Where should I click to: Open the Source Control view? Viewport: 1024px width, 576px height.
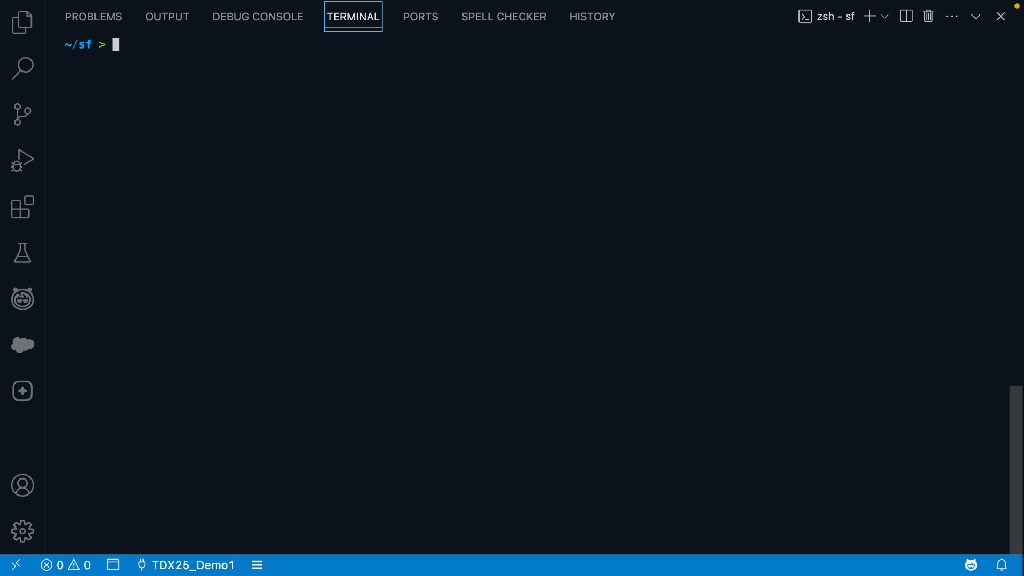pos(22,114)
